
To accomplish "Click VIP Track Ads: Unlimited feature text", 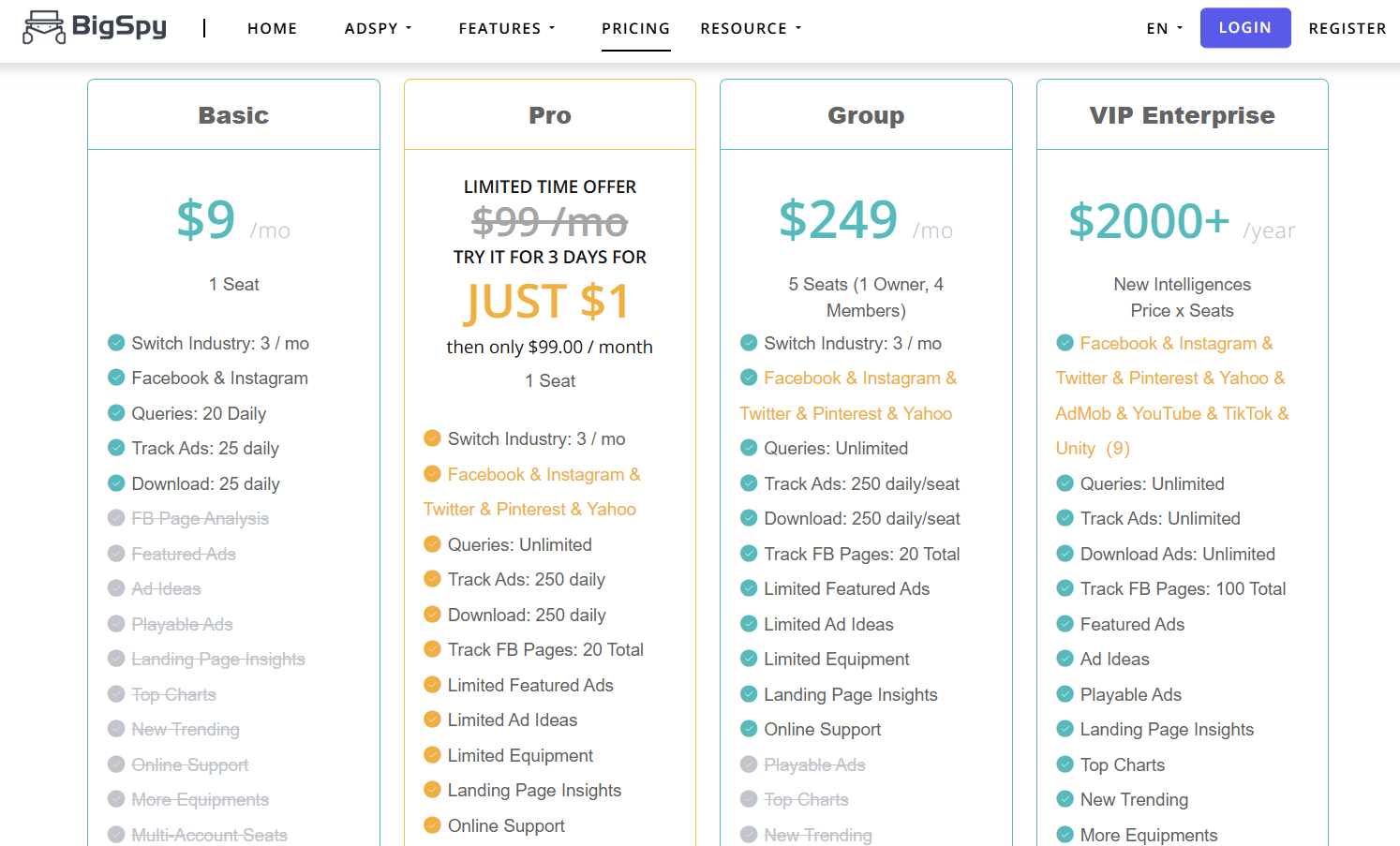I will point(1160,518).
